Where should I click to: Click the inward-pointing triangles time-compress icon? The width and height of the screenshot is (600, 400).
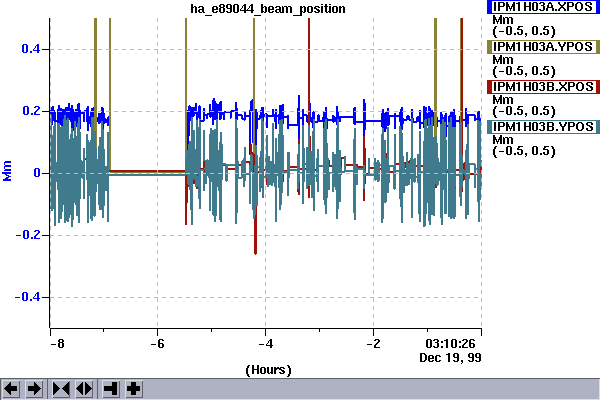click(60, 388)
